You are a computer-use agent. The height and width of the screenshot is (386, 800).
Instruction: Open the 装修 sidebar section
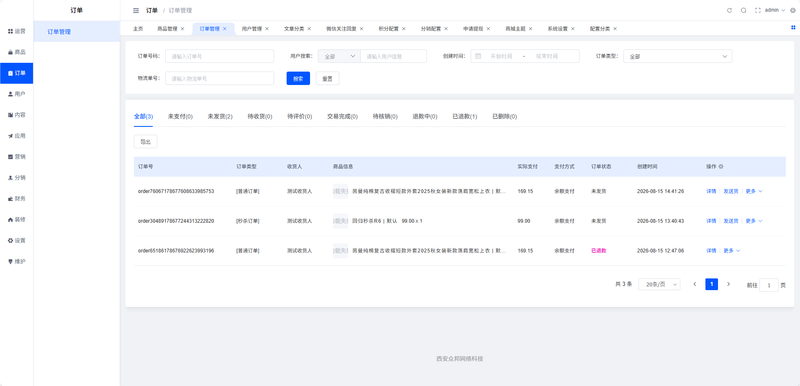click(x=16, y=219)
